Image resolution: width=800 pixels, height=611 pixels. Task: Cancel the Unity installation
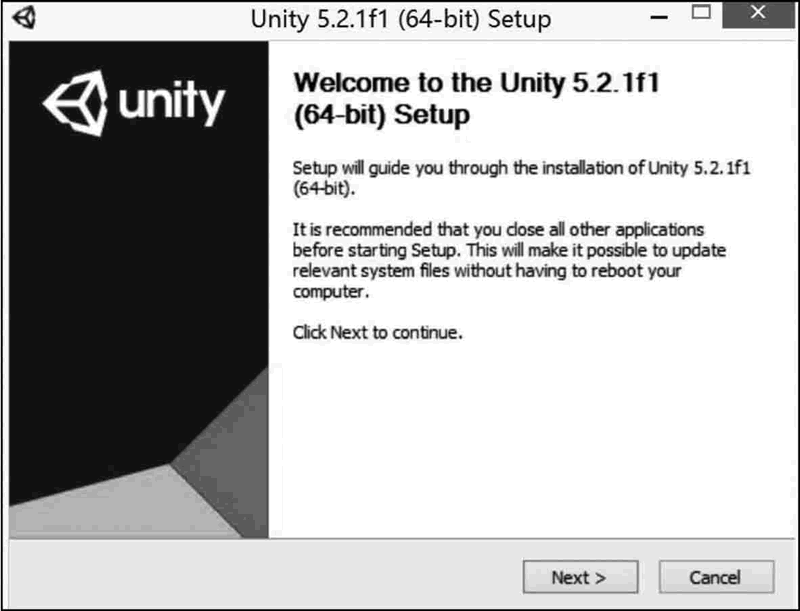click(715, 577)
